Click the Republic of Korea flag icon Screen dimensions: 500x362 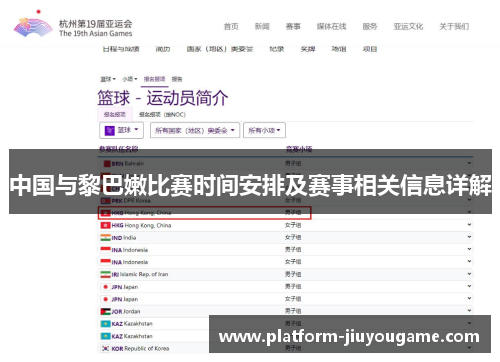coord(105,348)
